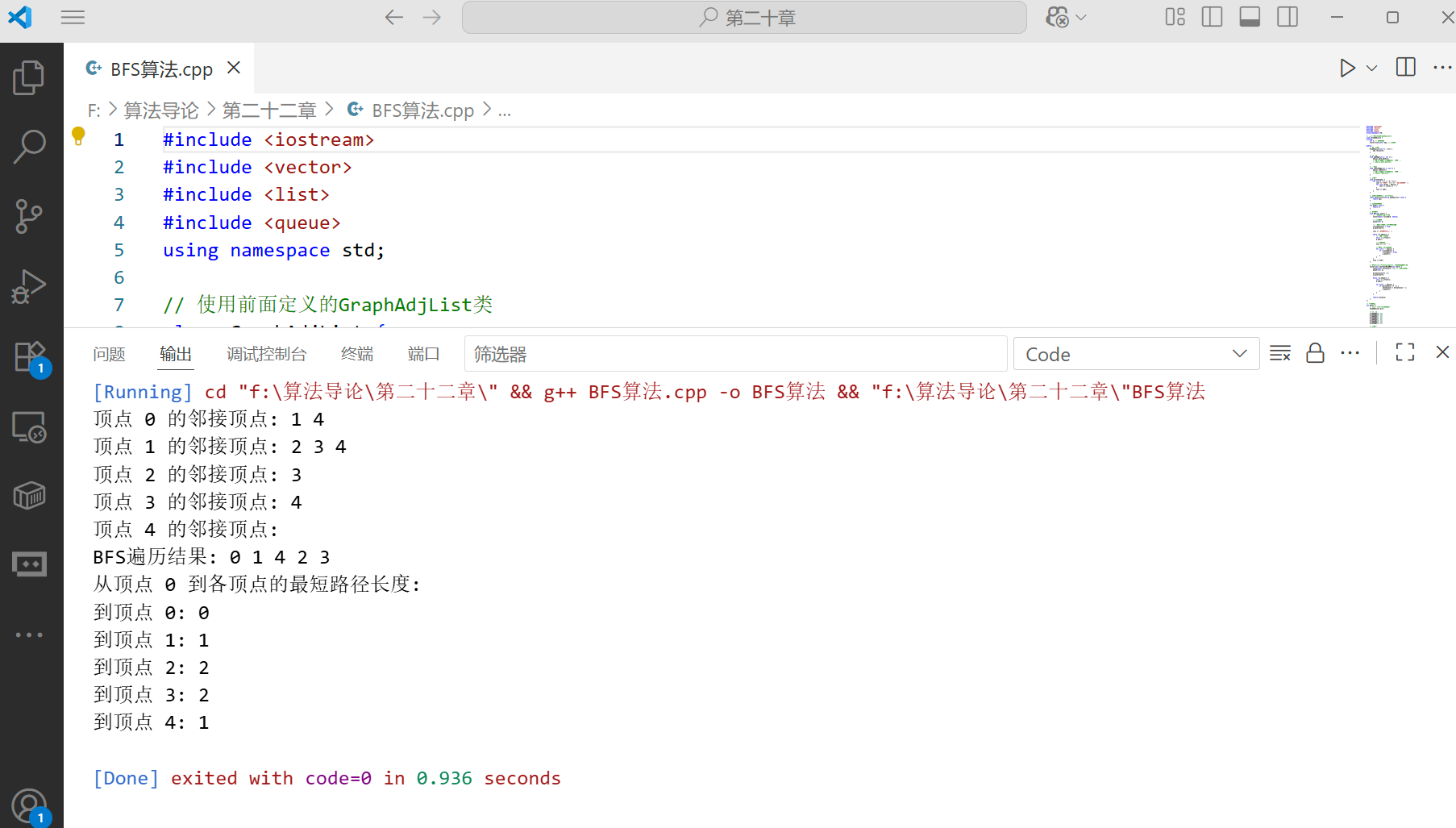1456x828 pixels.
Task: Split the editor to the right
Action: point(1405,68)
